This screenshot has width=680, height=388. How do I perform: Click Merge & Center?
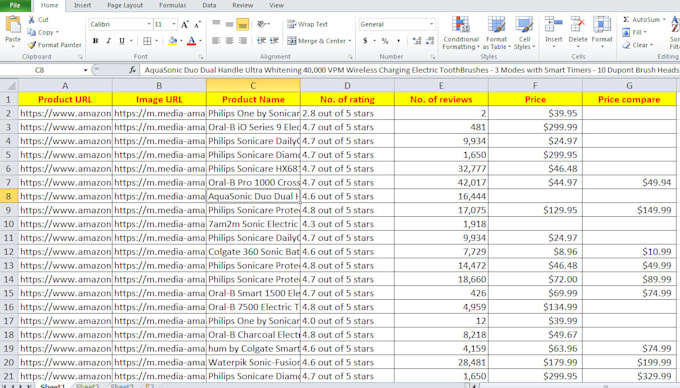pos(317,41)
